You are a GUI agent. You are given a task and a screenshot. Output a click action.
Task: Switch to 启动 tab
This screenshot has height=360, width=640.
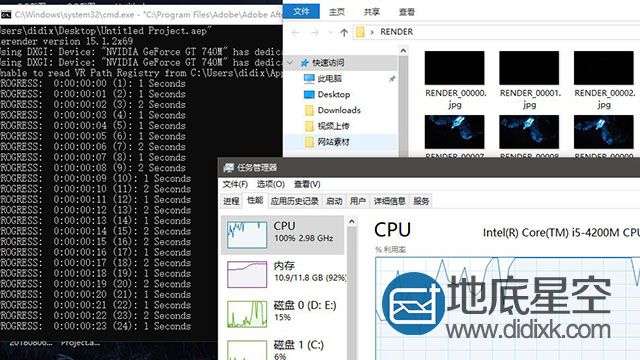point(334,201)
